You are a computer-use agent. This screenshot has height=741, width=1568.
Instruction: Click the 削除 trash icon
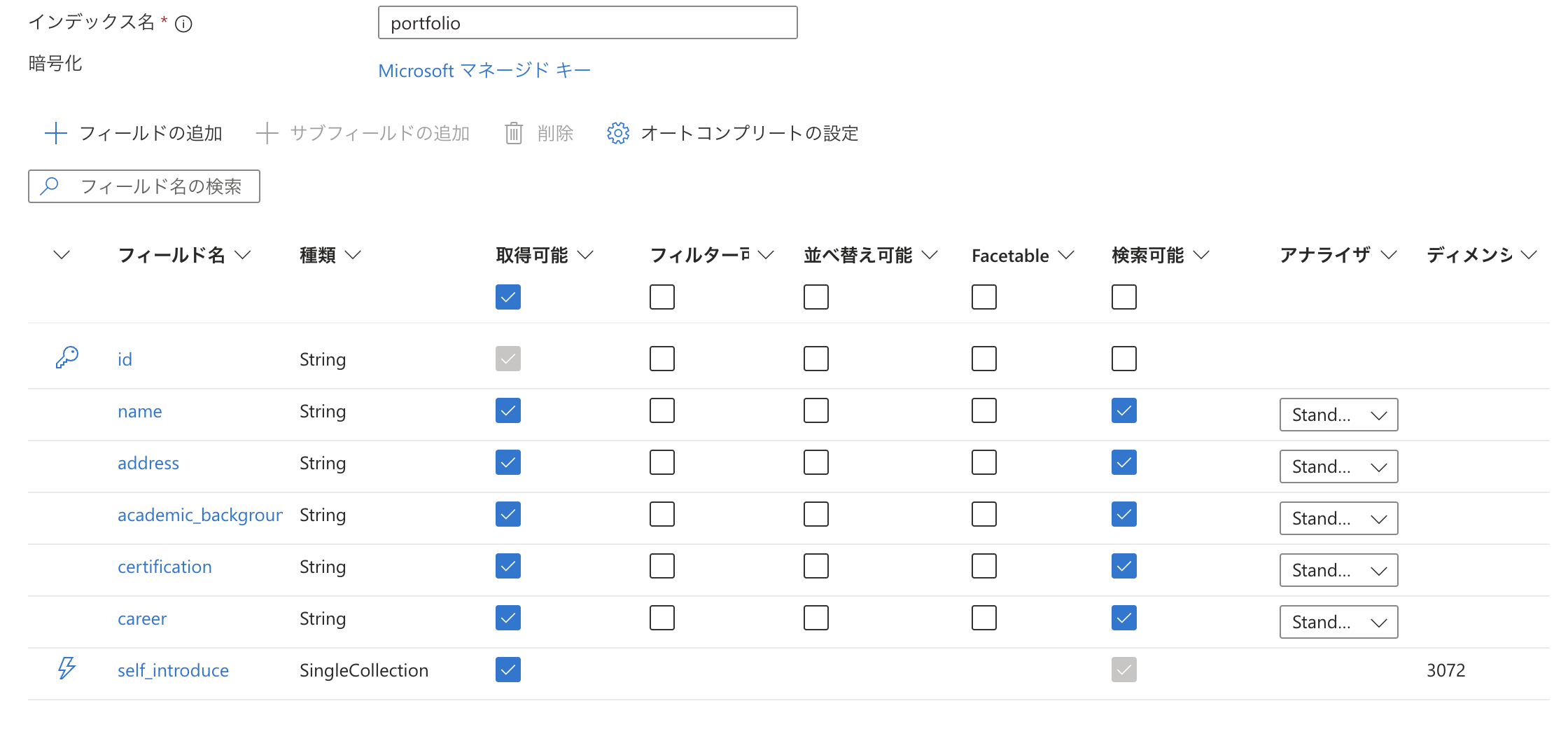[513, 133]
